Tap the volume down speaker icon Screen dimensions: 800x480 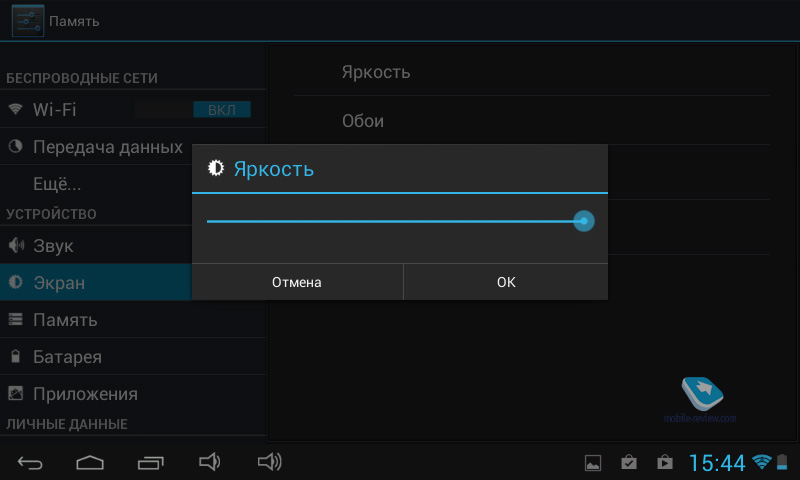tap(210, 462)
